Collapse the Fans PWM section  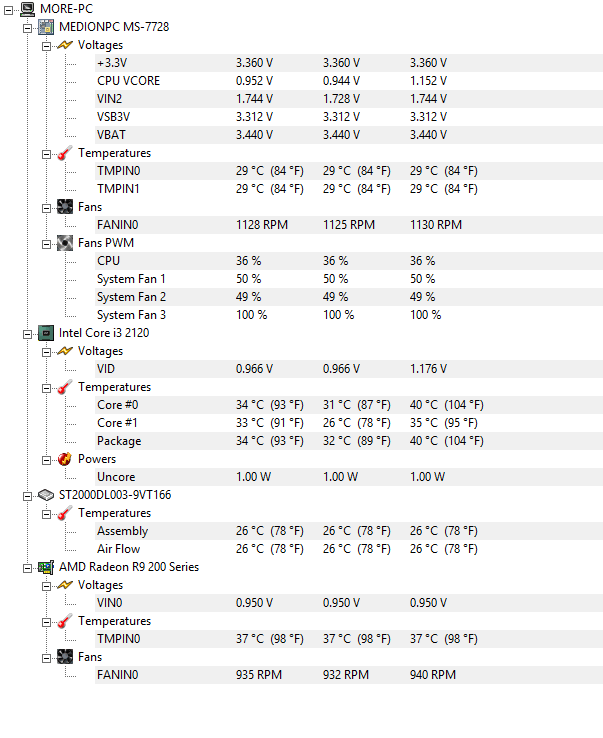point(46,243)
